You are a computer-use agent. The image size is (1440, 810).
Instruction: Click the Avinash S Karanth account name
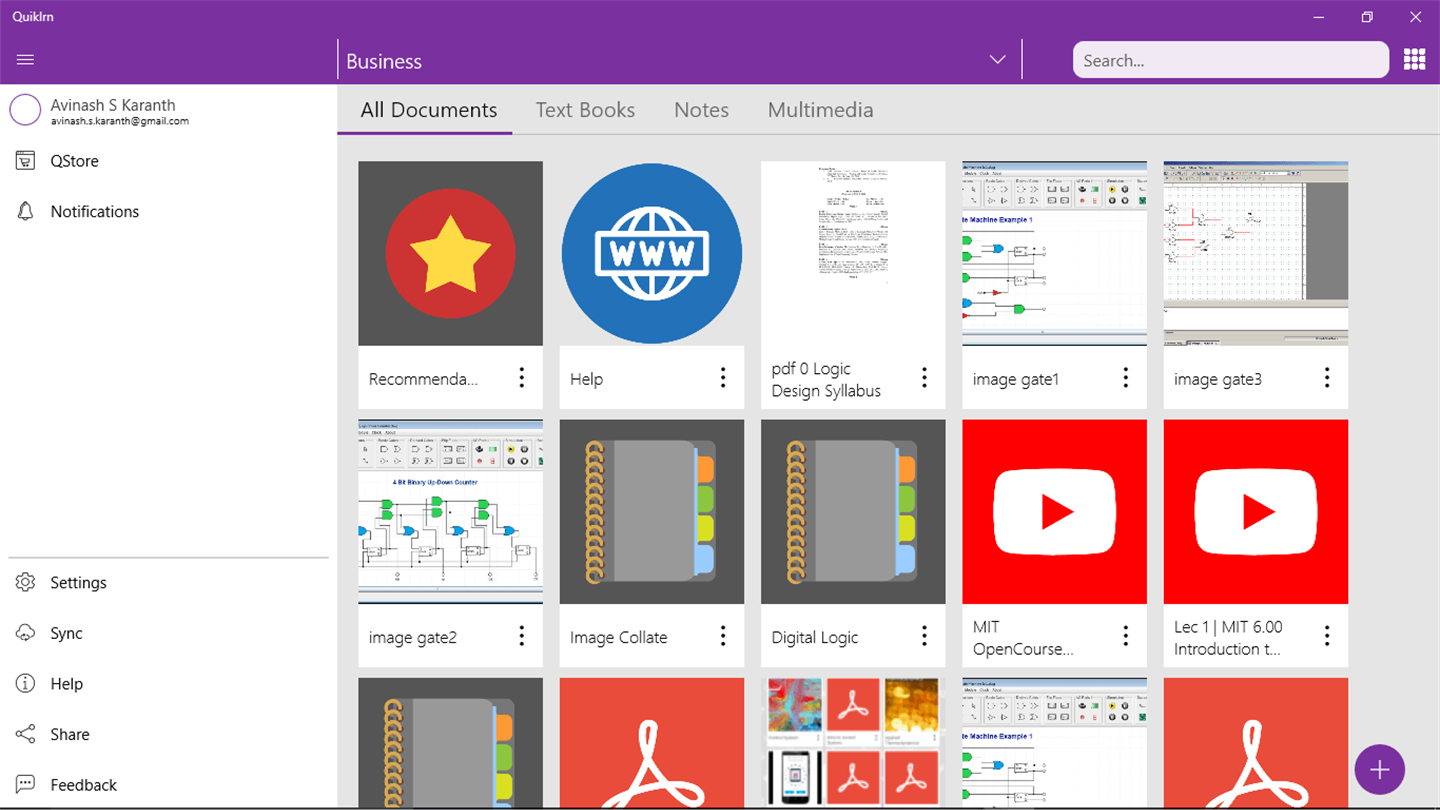click(113, 105)
